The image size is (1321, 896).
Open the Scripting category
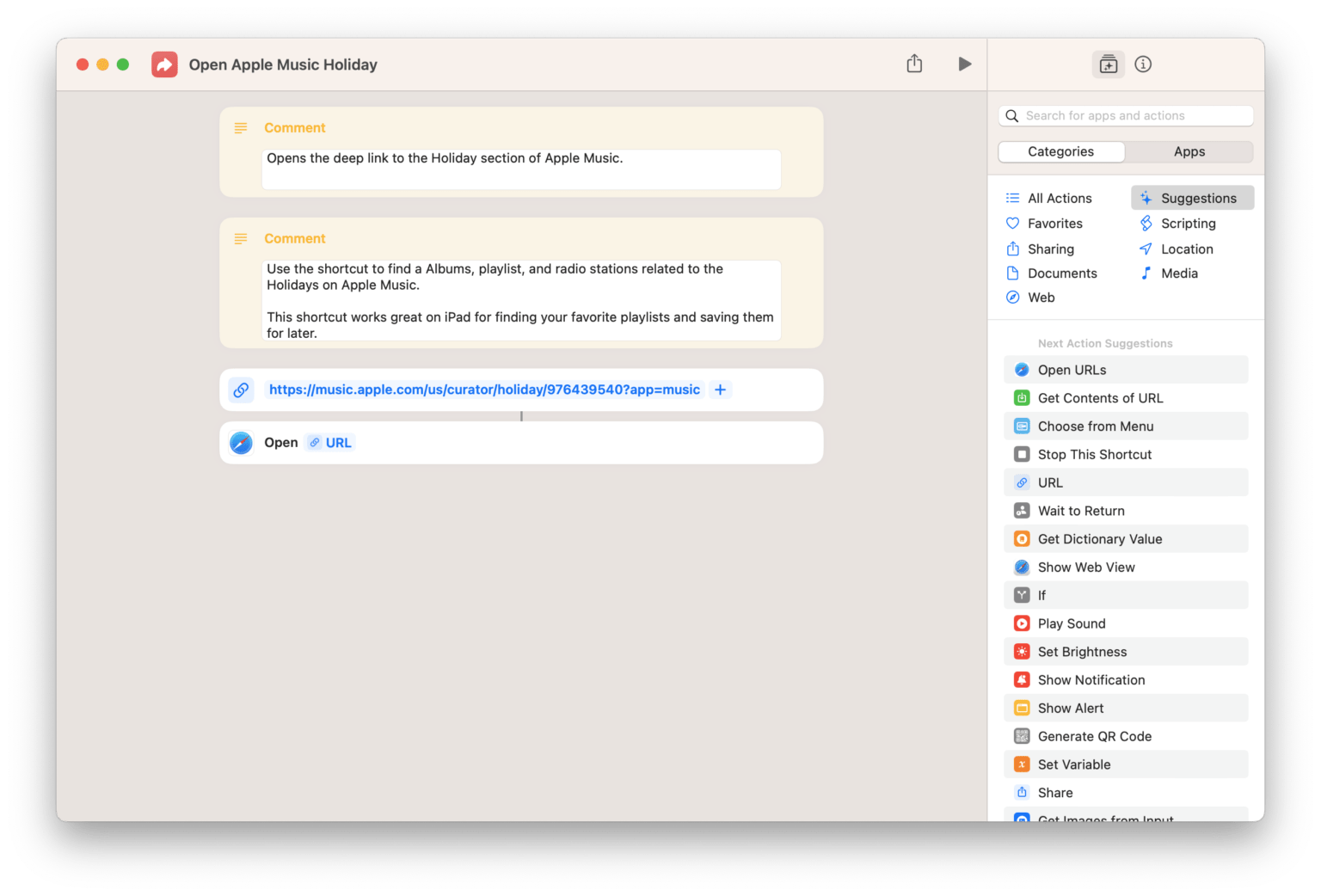point(1188,224)
